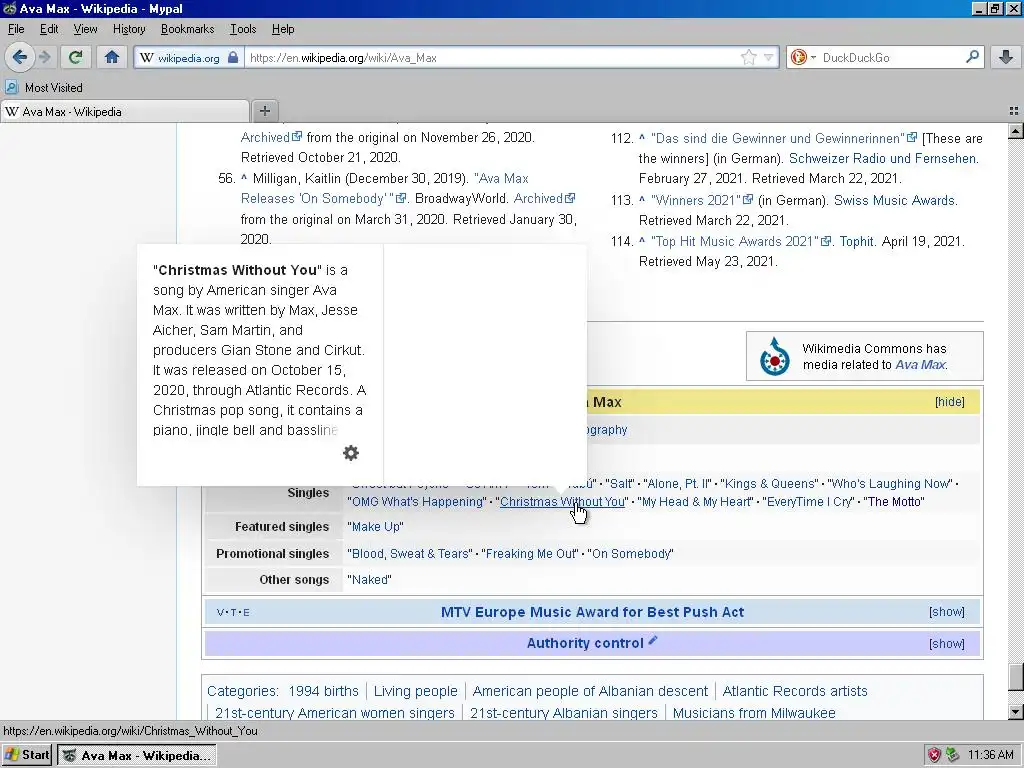Open the Atlantic Records artists category

pyautogui.click(x=795, y=691)
